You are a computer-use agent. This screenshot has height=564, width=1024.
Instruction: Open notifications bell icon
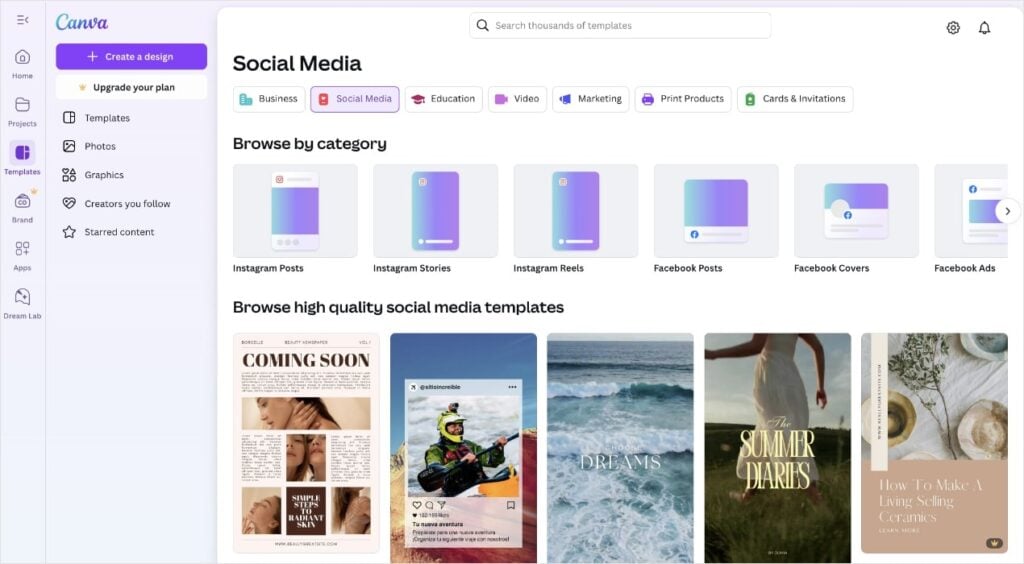click(x=984, y=27)
